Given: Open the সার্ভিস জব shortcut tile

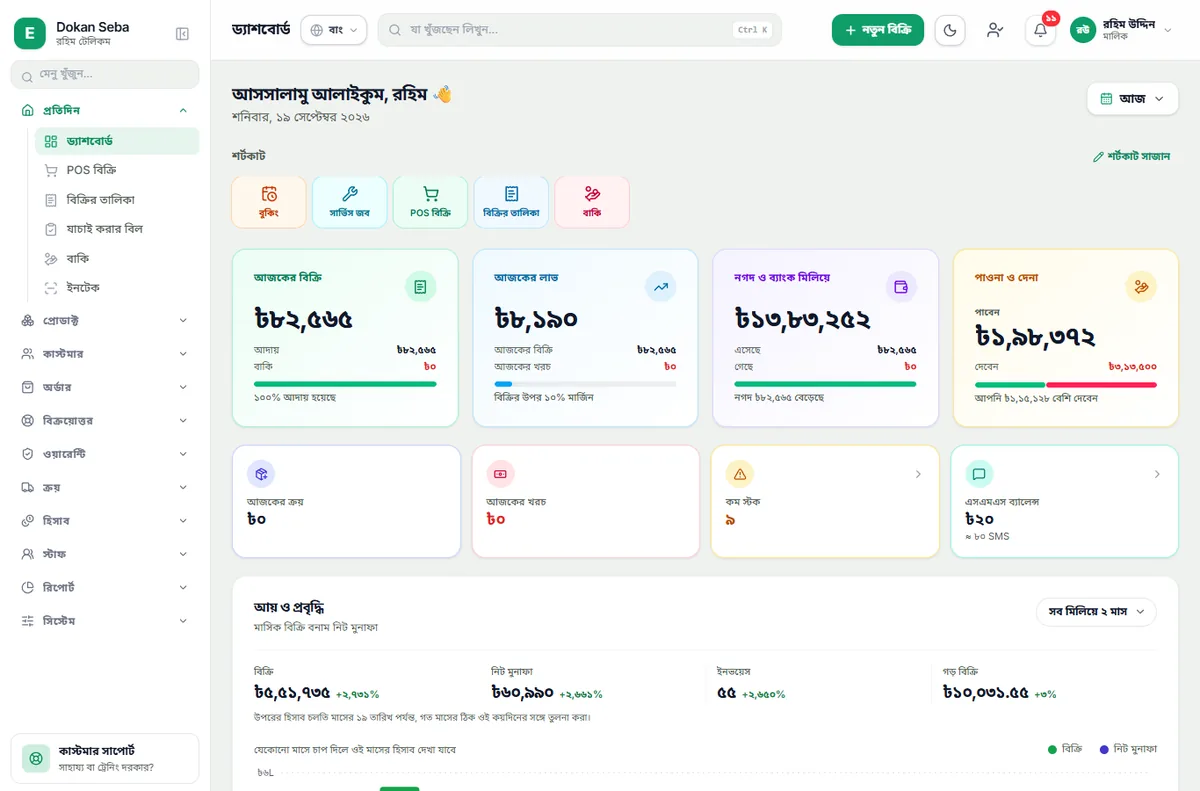Looking at the screenshot, I should [350, 202].
